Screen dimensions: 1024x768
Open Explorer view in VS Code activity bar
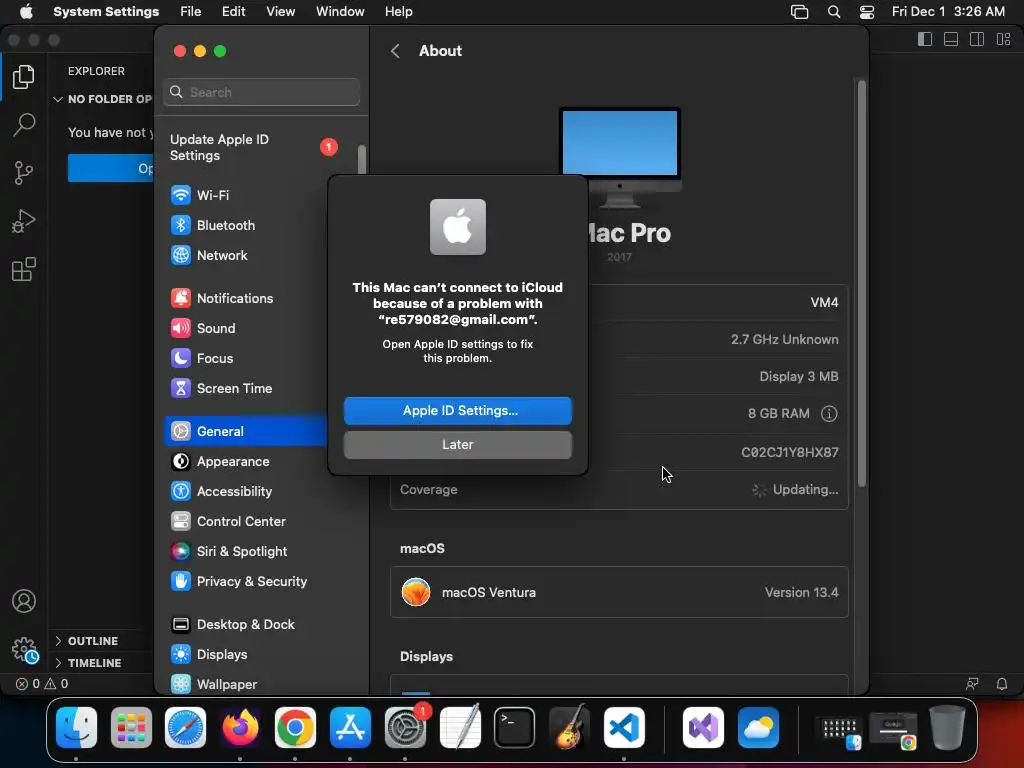(x=24, y=77)
